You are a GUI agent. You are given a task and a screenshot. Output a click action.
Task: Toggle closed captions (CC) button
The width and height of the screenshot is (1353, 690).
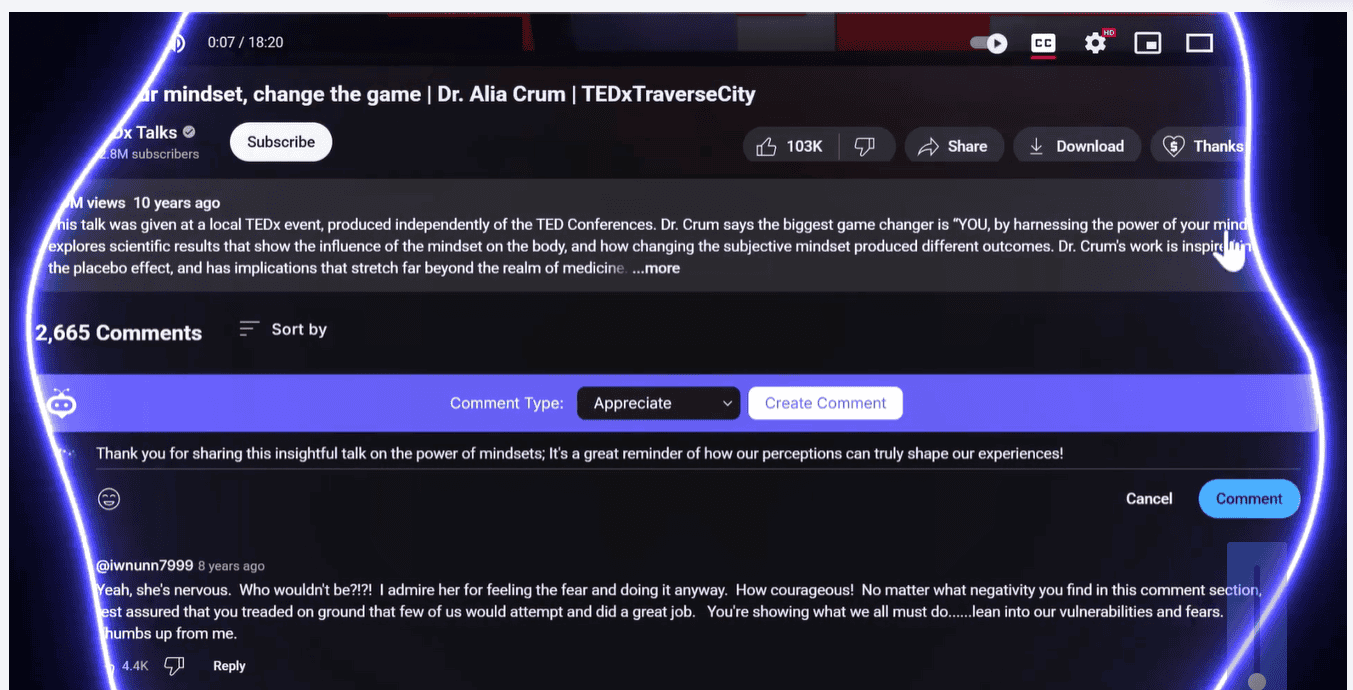[1043, 43]
